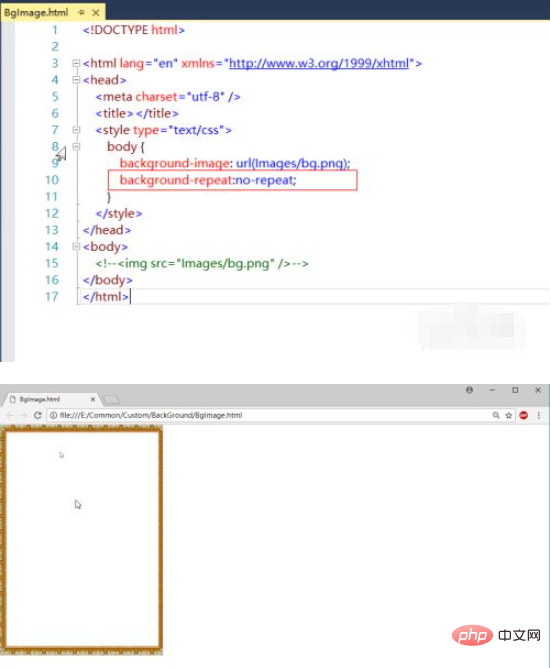Bookmark this page with star icon
Image resolution: width=551 pixels, height=668 pixels.
[508, 415]
